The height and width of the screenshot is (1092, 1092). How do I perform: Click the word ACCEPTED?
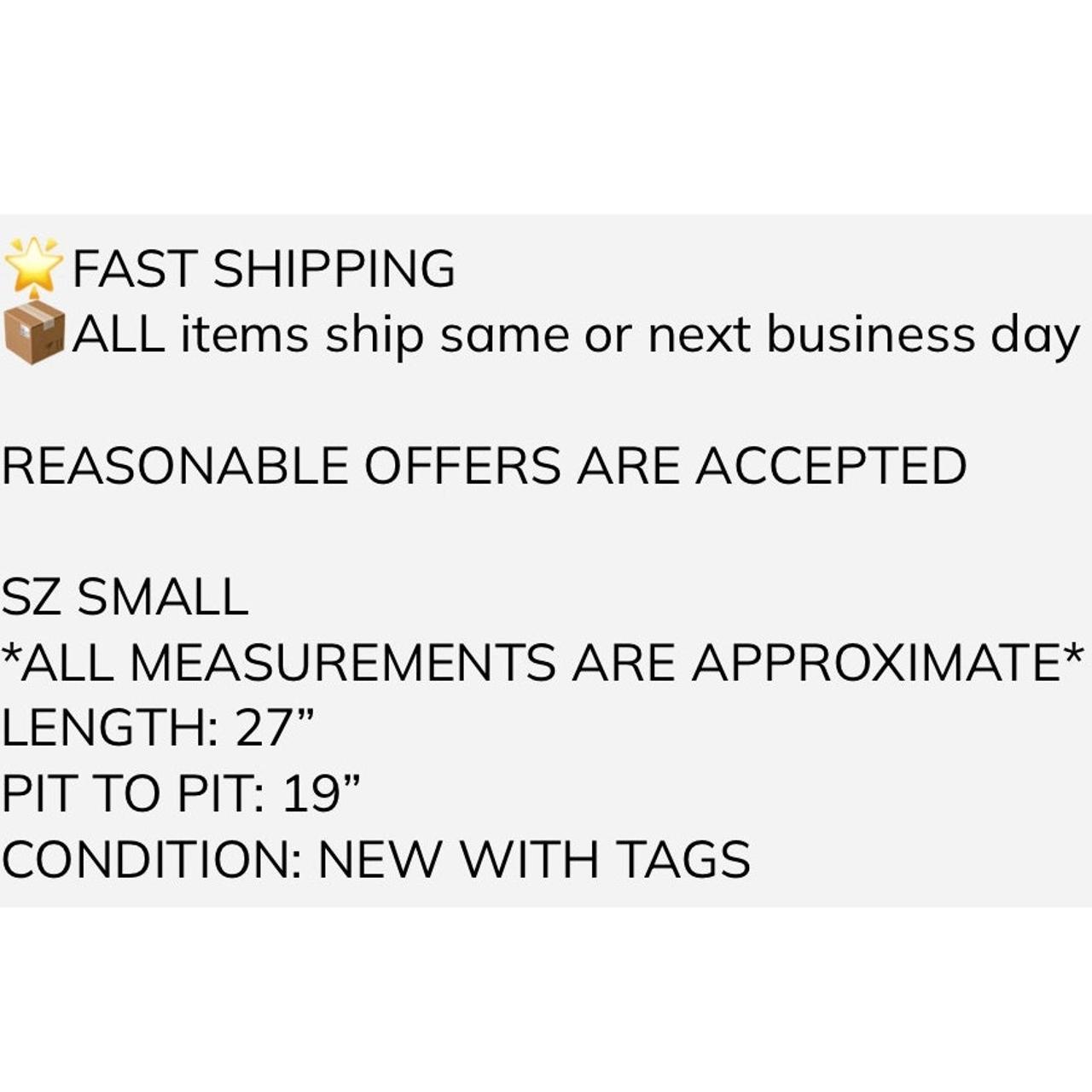point(831,466)
